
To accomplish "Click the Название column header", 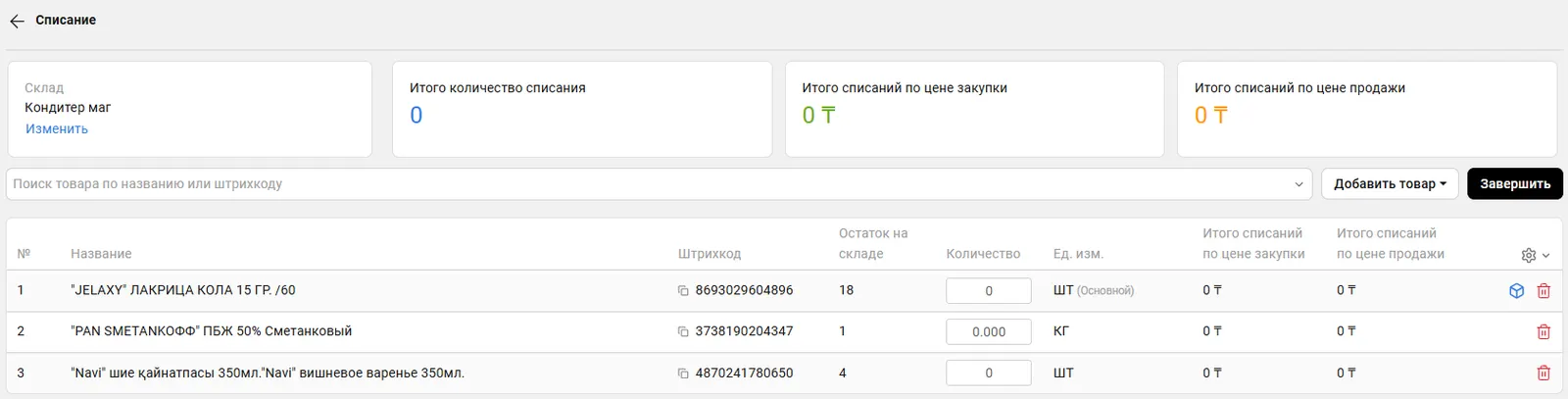I will pyautogui.click(x=101, y=254).
